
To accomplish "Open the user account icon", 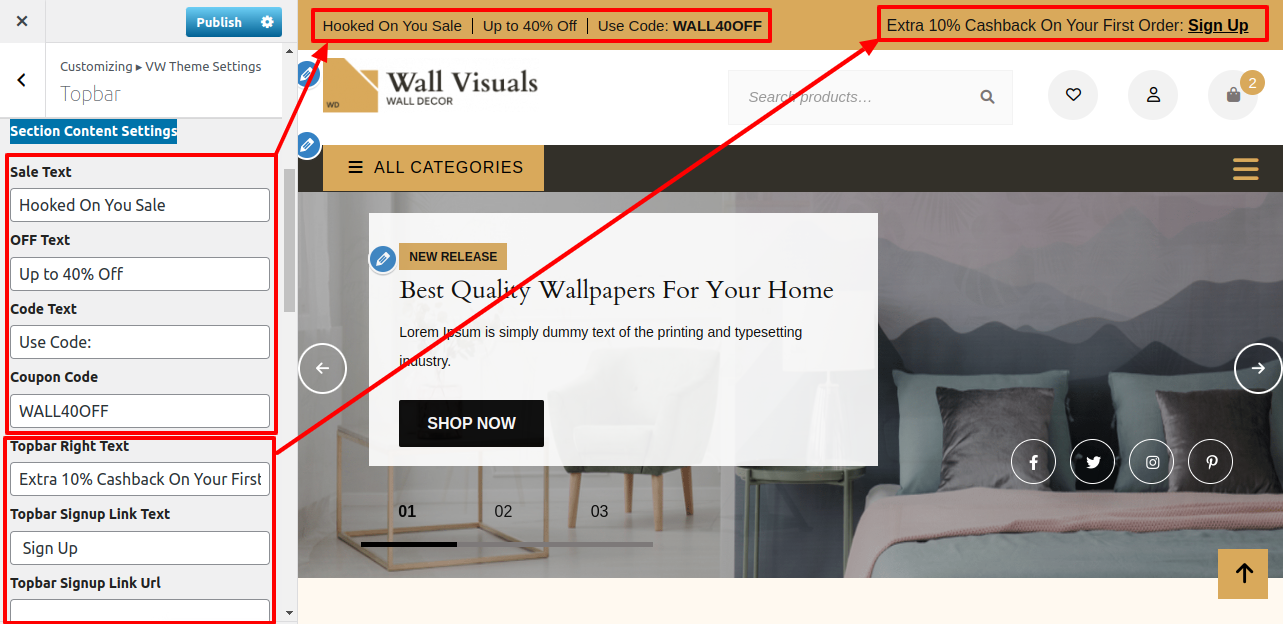I will (x=1153, y=95).
